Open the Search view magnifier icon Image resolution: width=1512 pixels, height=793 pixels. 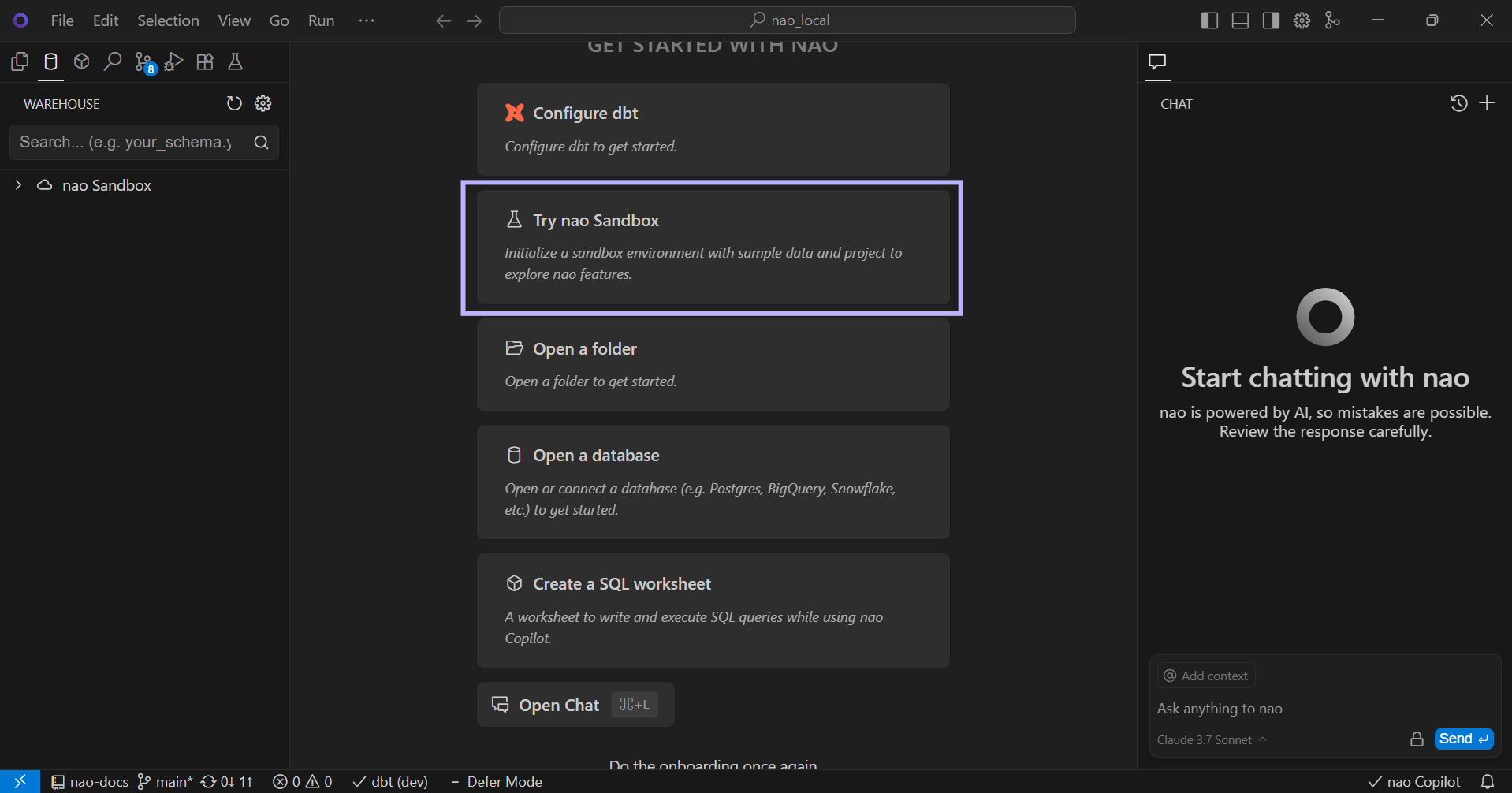tap(113, 61)
